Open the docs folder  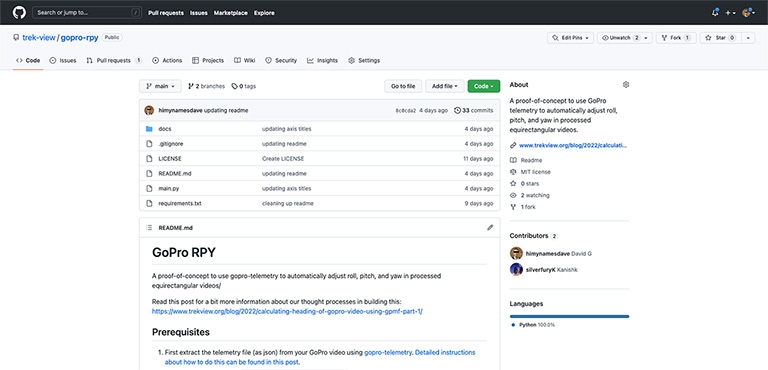[x=165, y=129]
